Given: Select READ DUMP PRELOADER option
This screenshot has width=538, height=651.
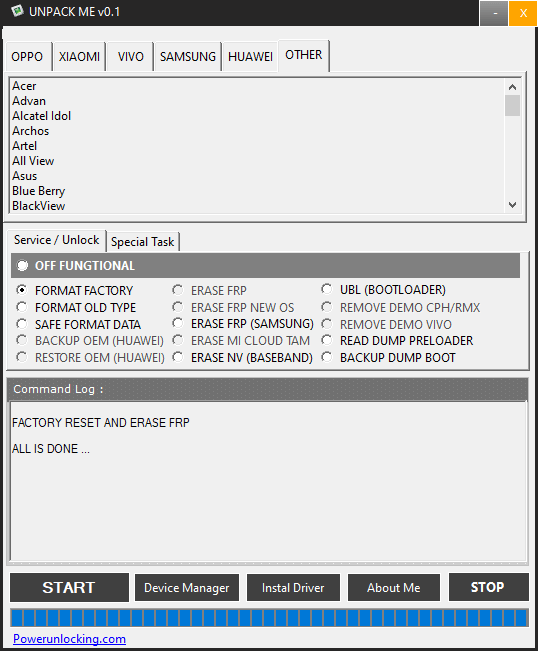Looking at the screenshot, I should click(327, 340).
